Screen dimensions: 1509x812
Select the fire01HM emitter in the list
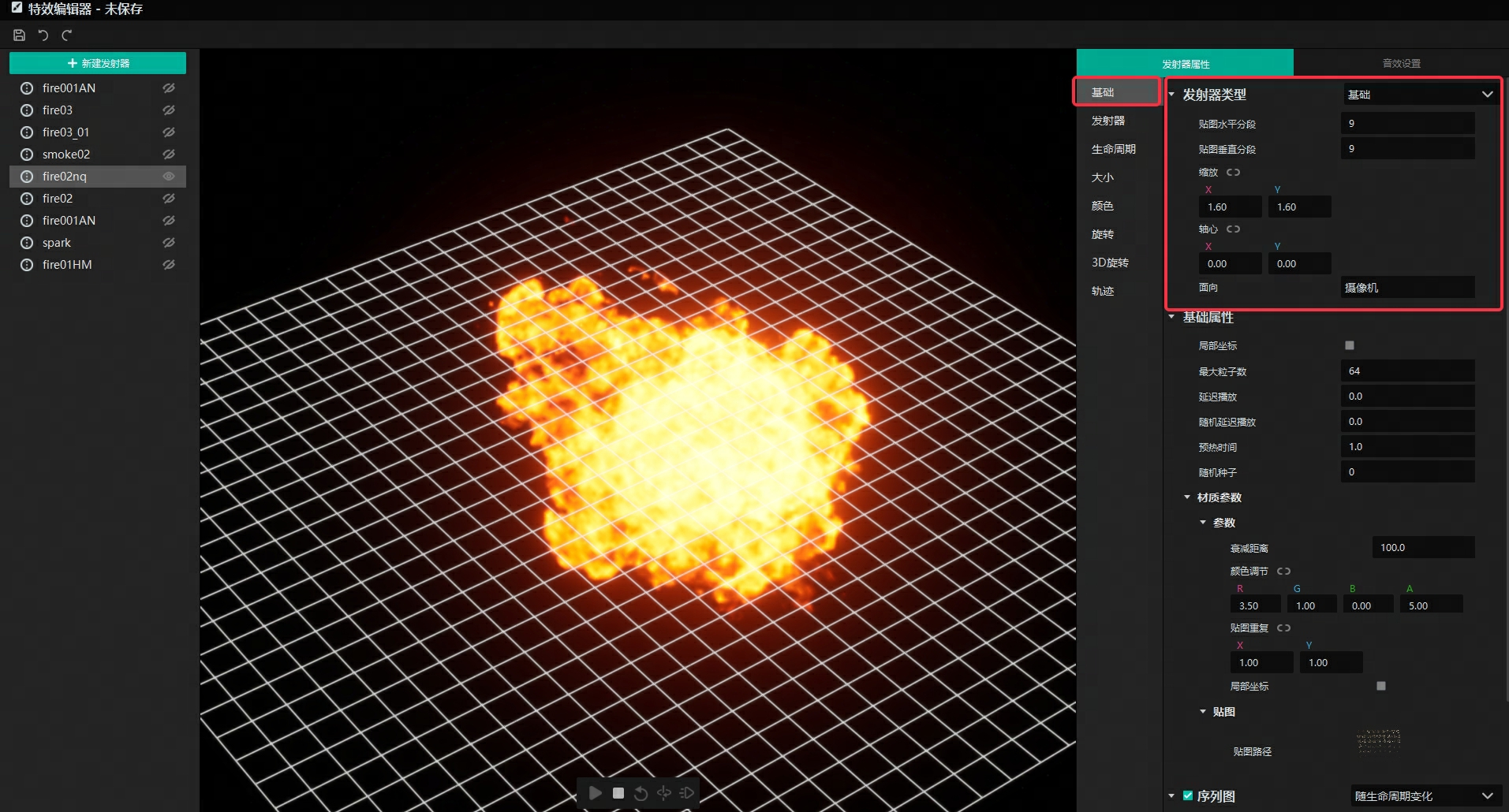[x=67, y=265]
